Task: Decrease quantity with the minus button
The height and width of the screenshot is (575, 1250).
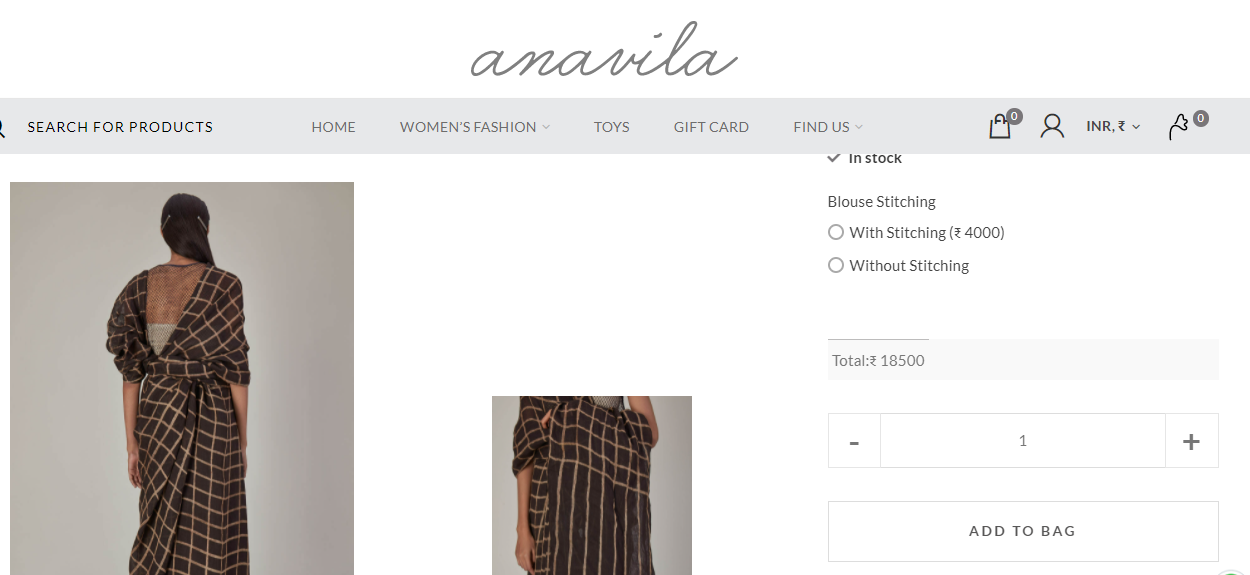Action: (x=854, y=441)
